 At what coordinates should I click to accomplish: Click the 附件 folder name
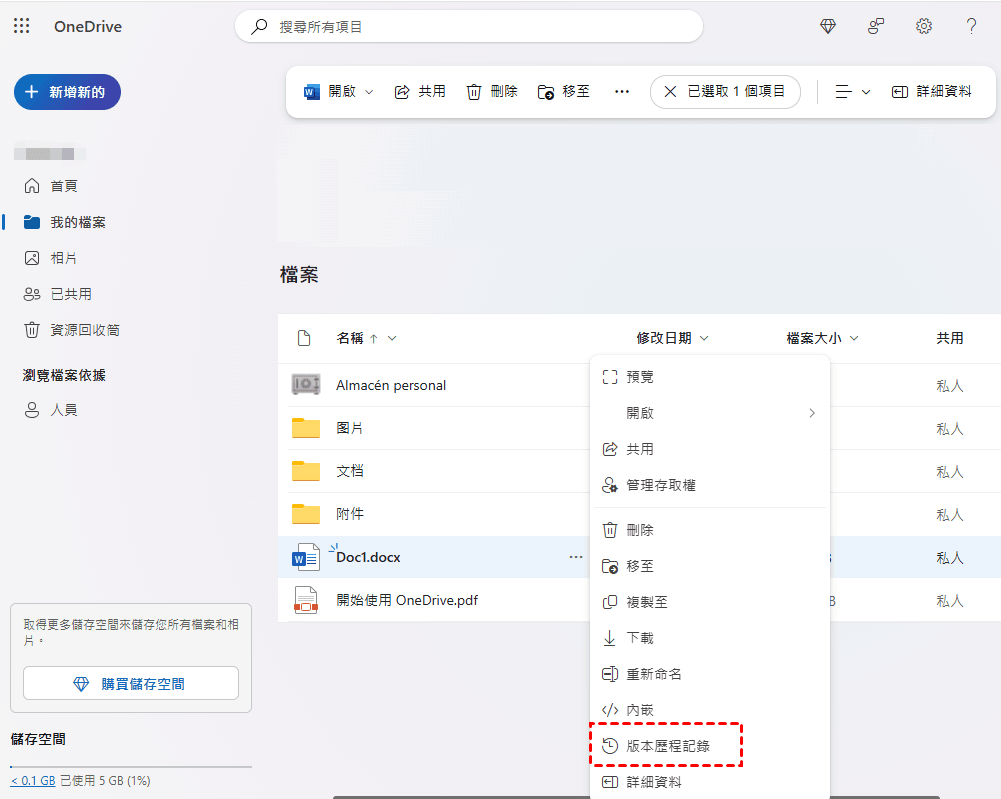coord(349,514)
